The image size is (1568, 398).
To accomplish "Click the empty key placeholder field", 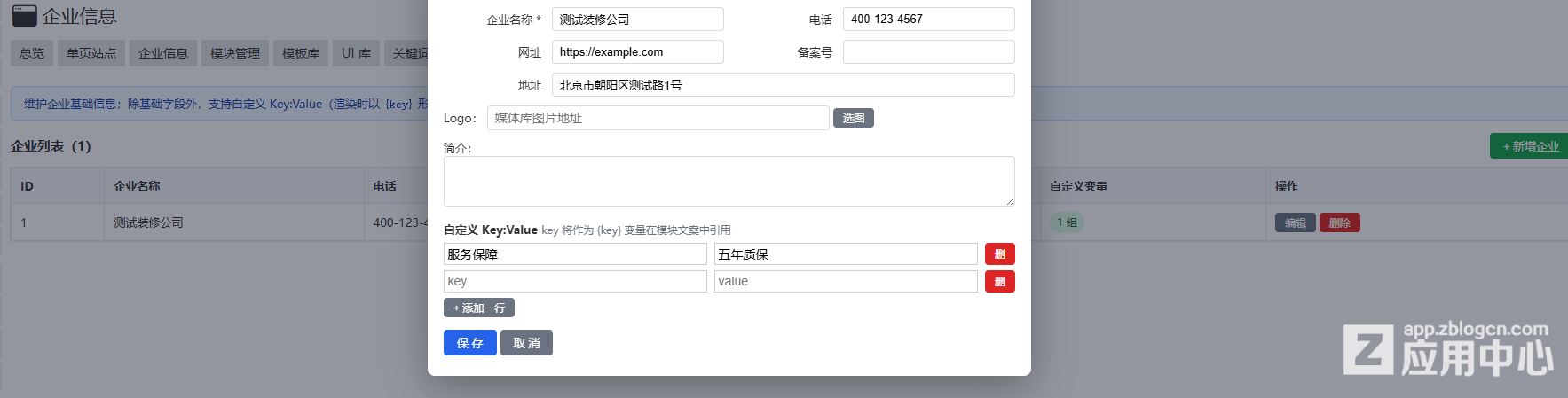I will [575, 281].
